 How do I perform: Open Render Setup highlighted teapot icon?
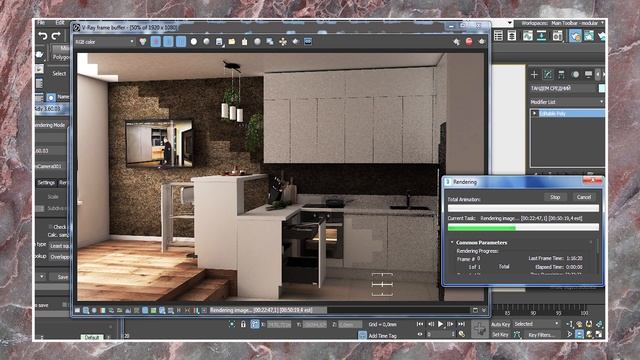point(575,36)
